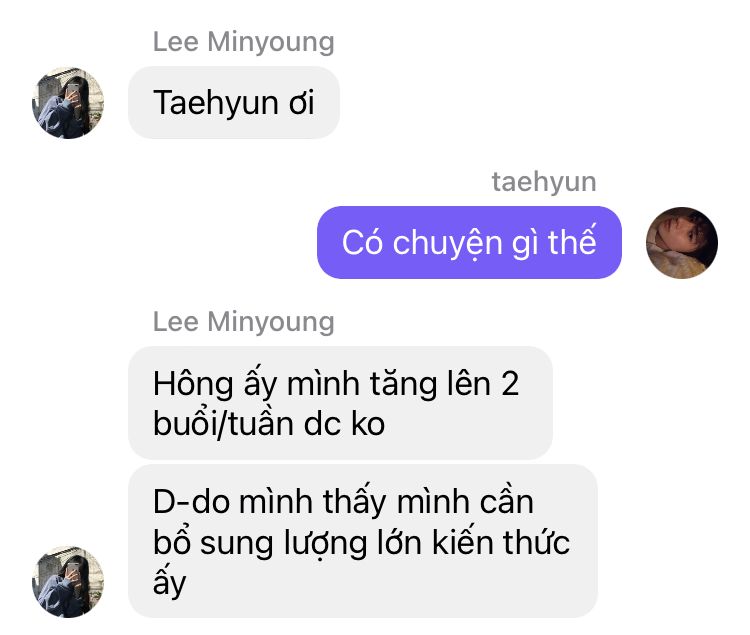Open Lee Minyoung's avatar beside the last message

[x=68, y=582]
